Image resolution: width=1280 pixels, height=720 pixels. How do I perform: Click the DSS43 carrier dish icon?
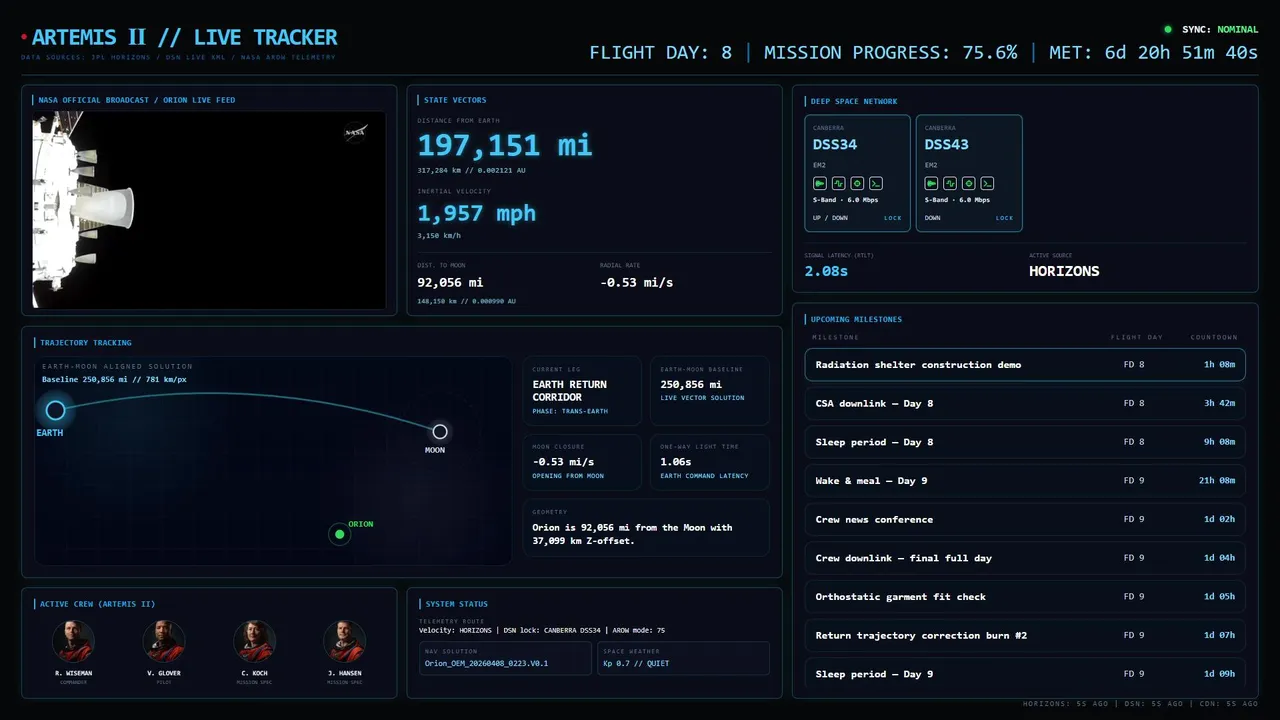pyautogui.click(x=932, y=184)
